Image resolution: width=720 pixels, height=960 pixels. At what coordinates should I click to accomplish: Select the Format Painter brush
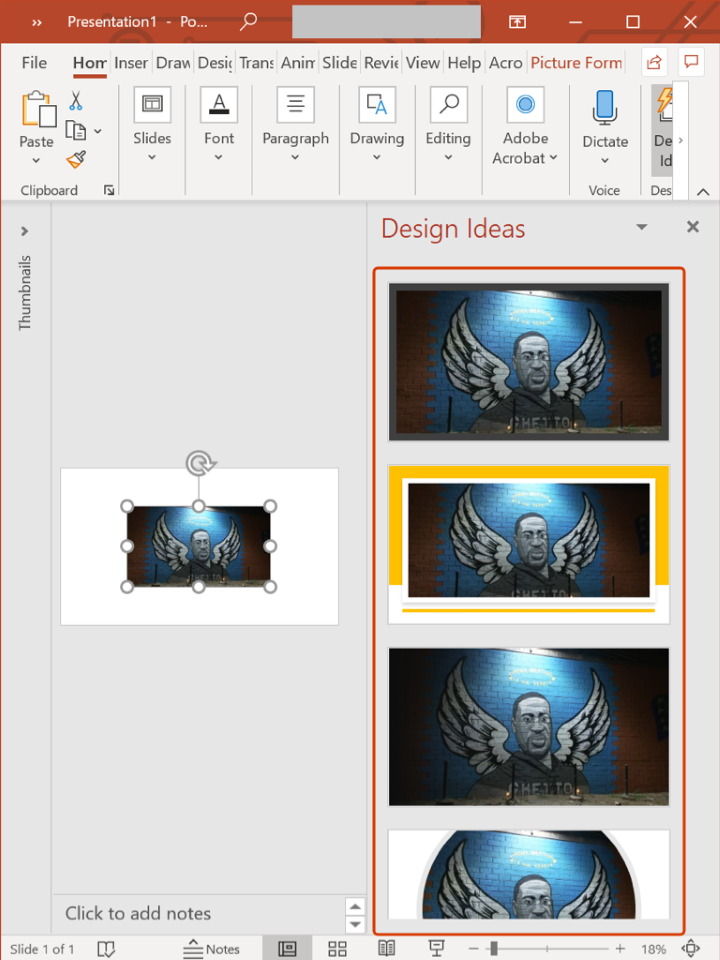76,160
